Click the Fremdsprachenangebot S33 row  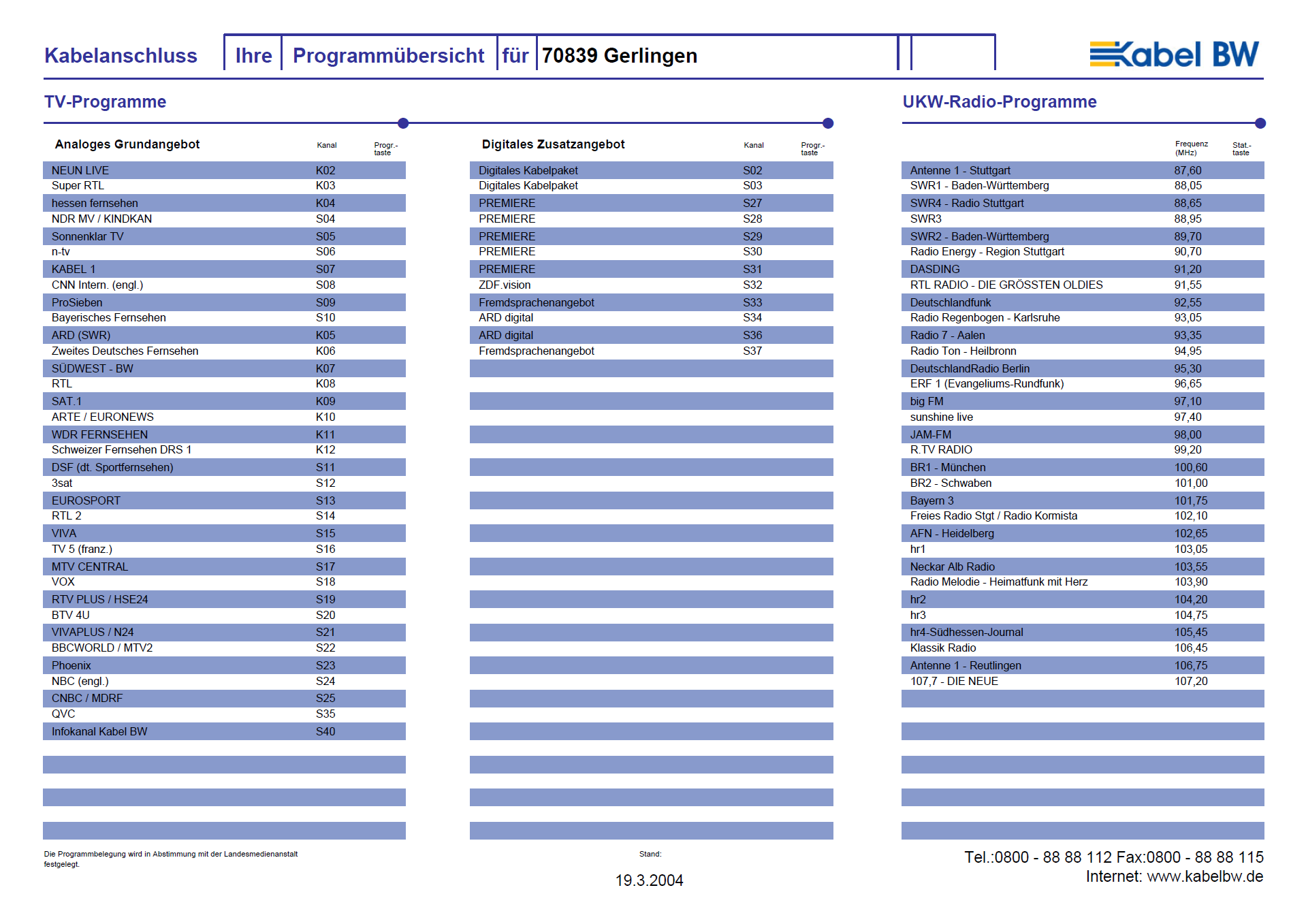[x=651, y=302]
